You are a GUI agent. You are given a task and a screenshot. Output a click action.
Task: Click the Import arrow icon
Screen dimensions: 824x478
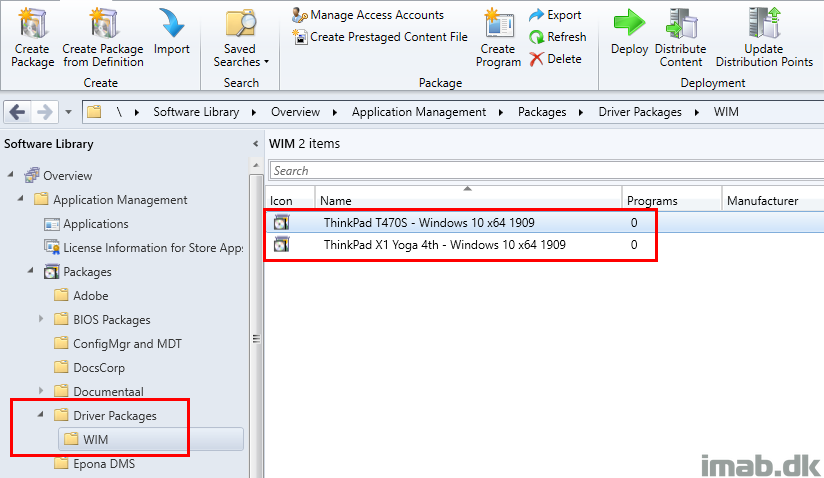coord(171,24)
